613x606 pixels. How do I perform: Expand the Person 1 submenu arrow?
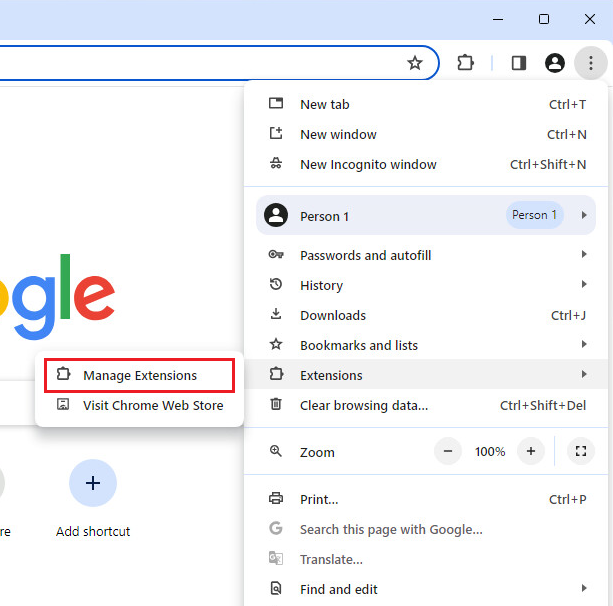pos(584,215)
